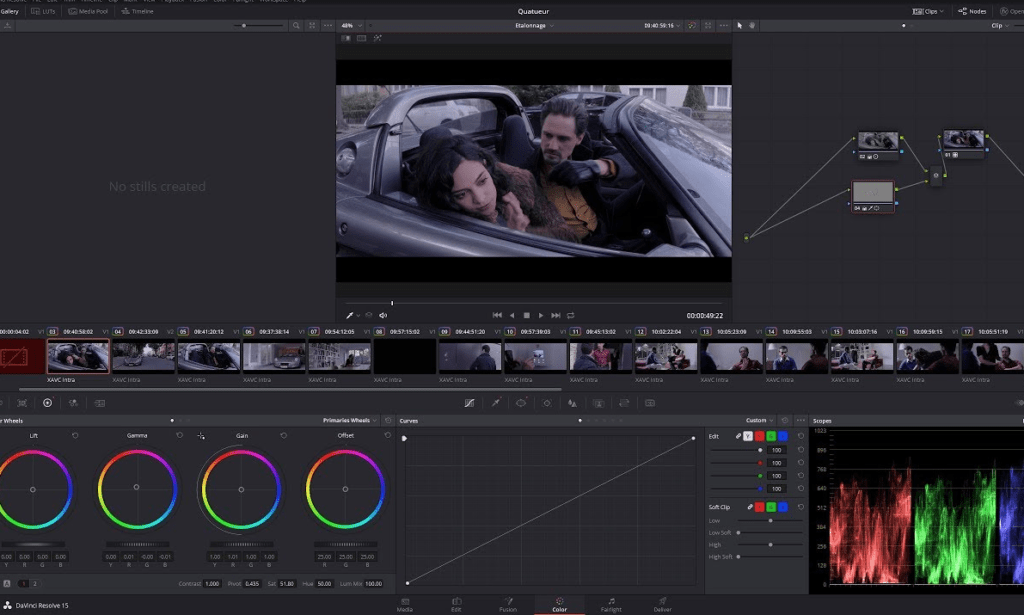Open the Power Windows palette
Image resolution: width=1024 pixels, height=615 pixels.
521,403
